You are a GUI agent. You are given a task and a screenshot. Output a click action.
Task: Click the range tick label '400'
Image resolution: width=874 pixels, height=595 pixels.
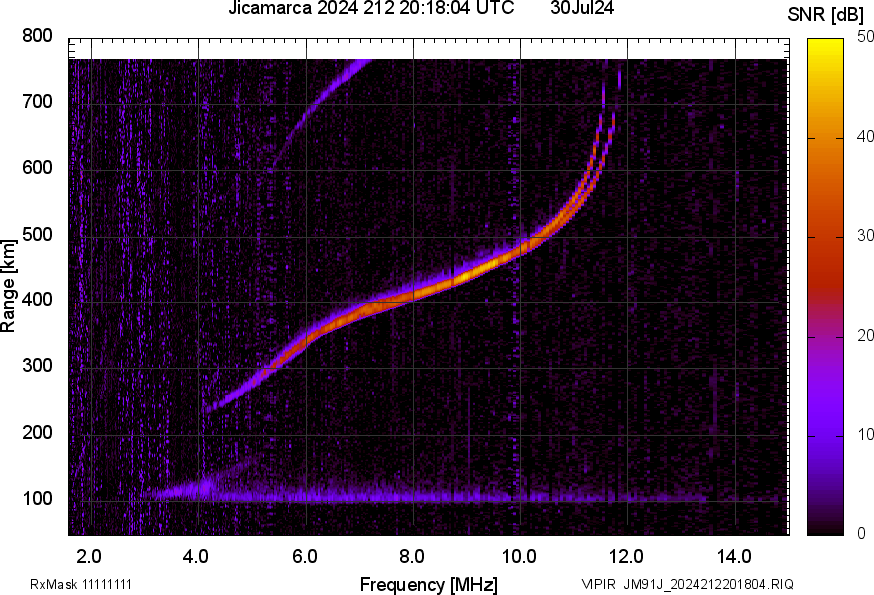point(37,300)
